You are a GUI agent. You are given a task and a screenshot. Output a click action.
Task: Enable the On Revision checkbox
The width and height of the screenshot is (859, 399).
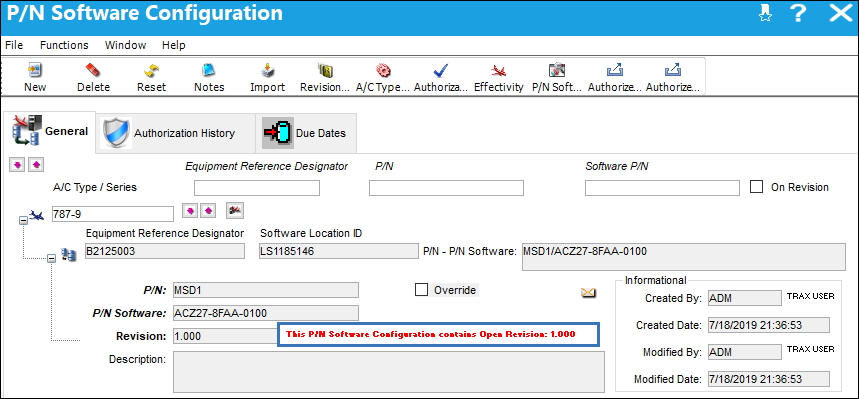757,187
